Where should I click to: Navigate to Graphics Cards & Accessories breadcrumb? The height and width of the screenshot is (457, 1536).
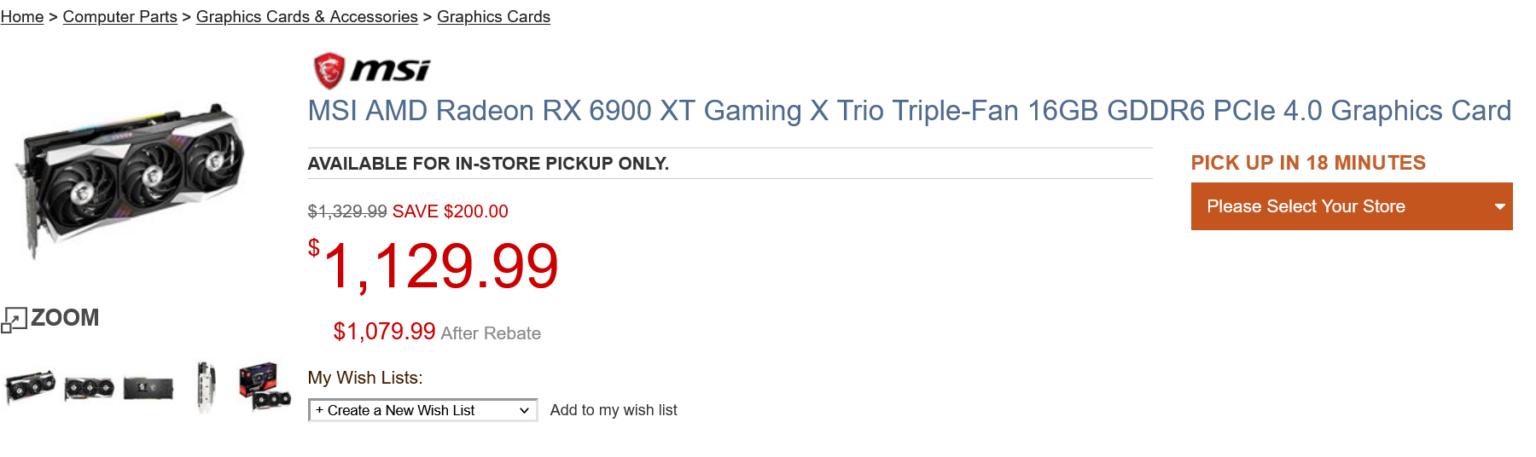tap(307, 17)
